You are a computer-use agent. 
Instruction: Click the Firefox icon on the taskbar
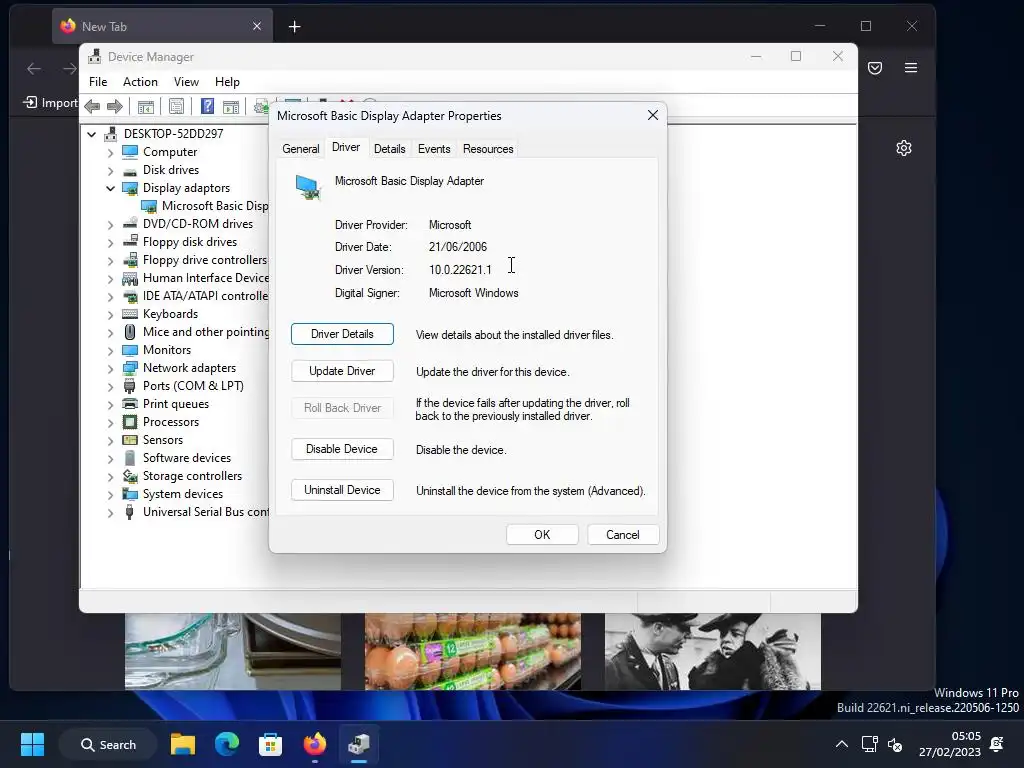click(315, 744)
